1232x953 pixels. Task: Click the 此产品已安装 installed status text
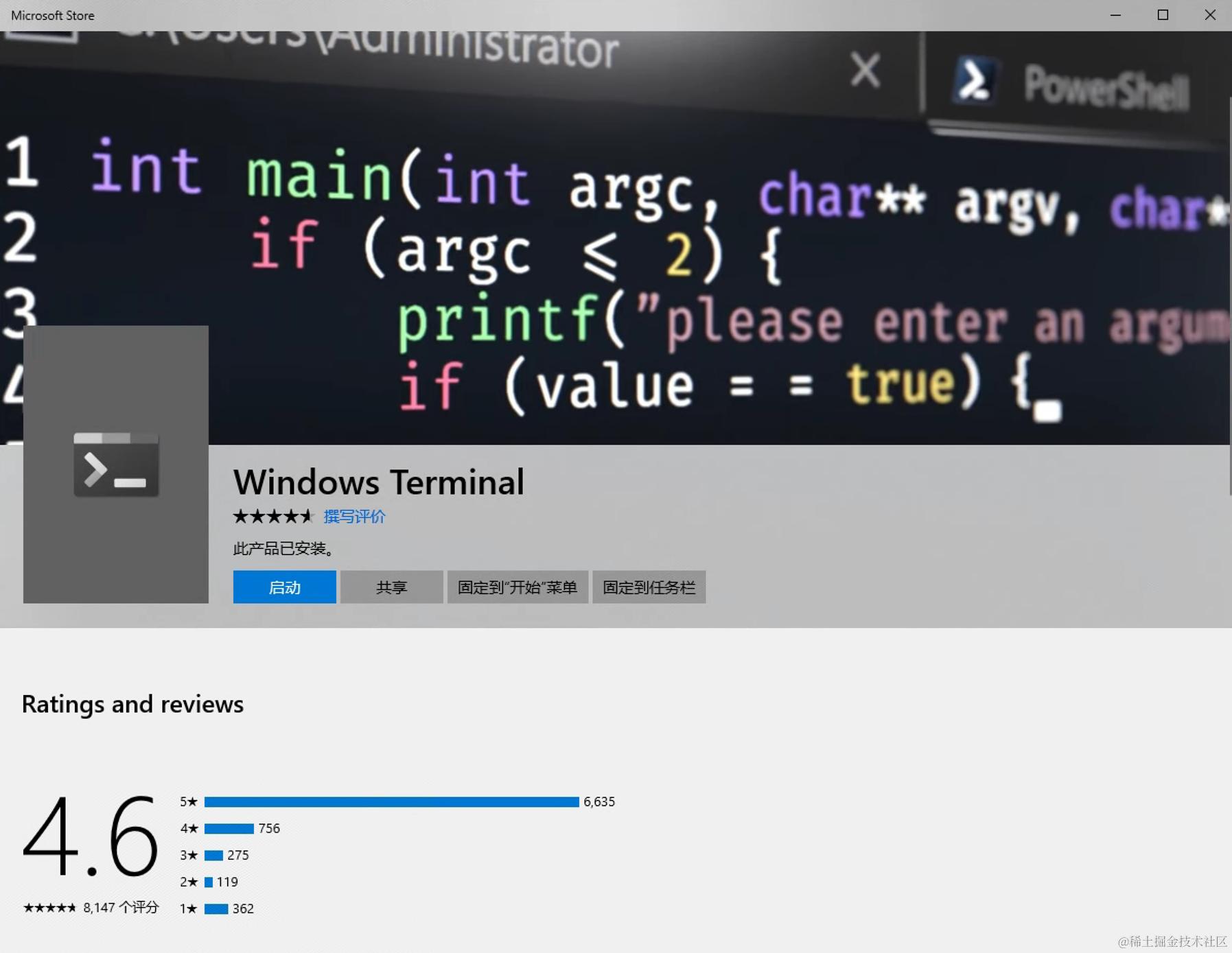click(283, 548)
